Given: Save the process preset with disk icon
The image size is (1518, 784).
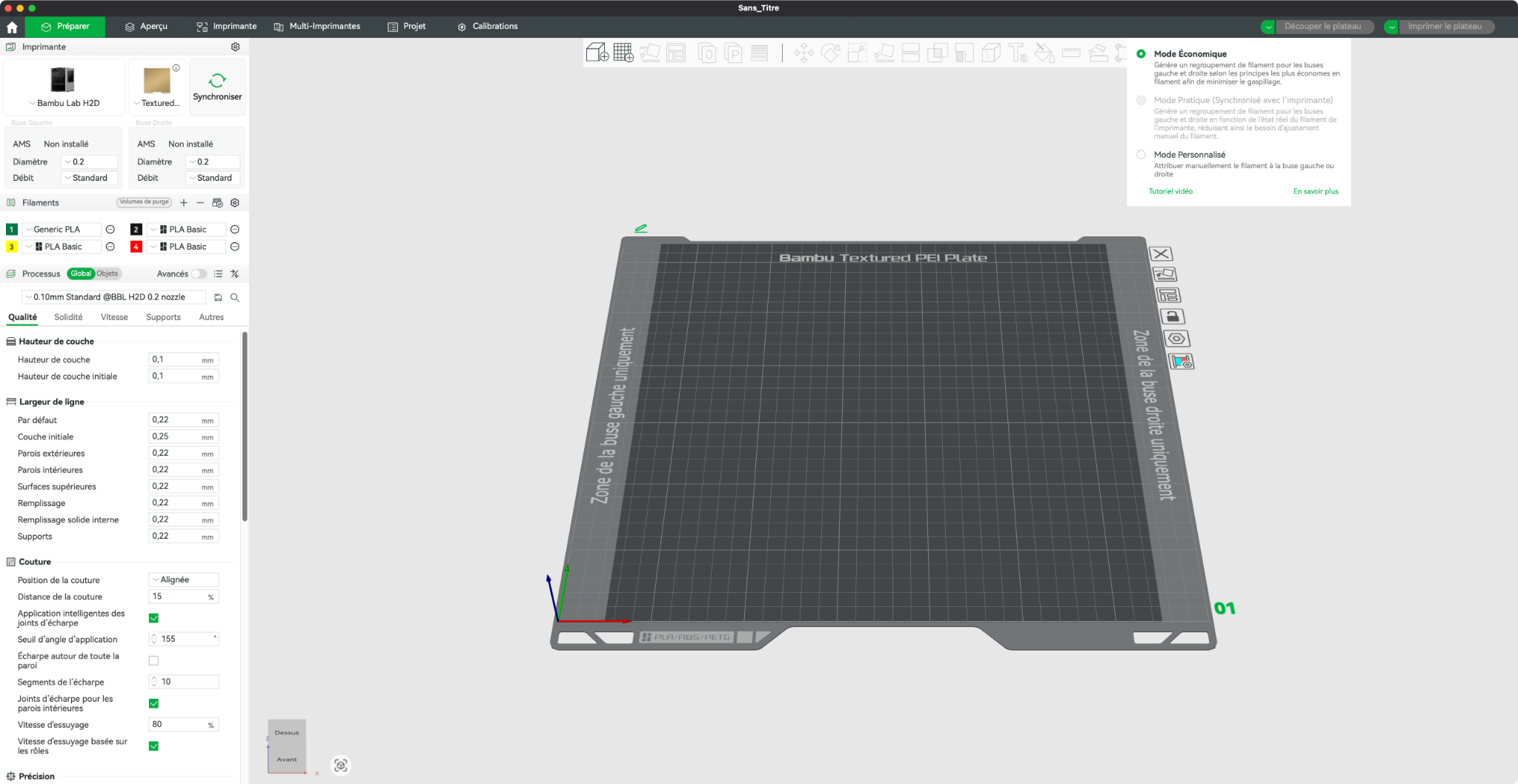Looking at the screenshot, I should [218, 297].
